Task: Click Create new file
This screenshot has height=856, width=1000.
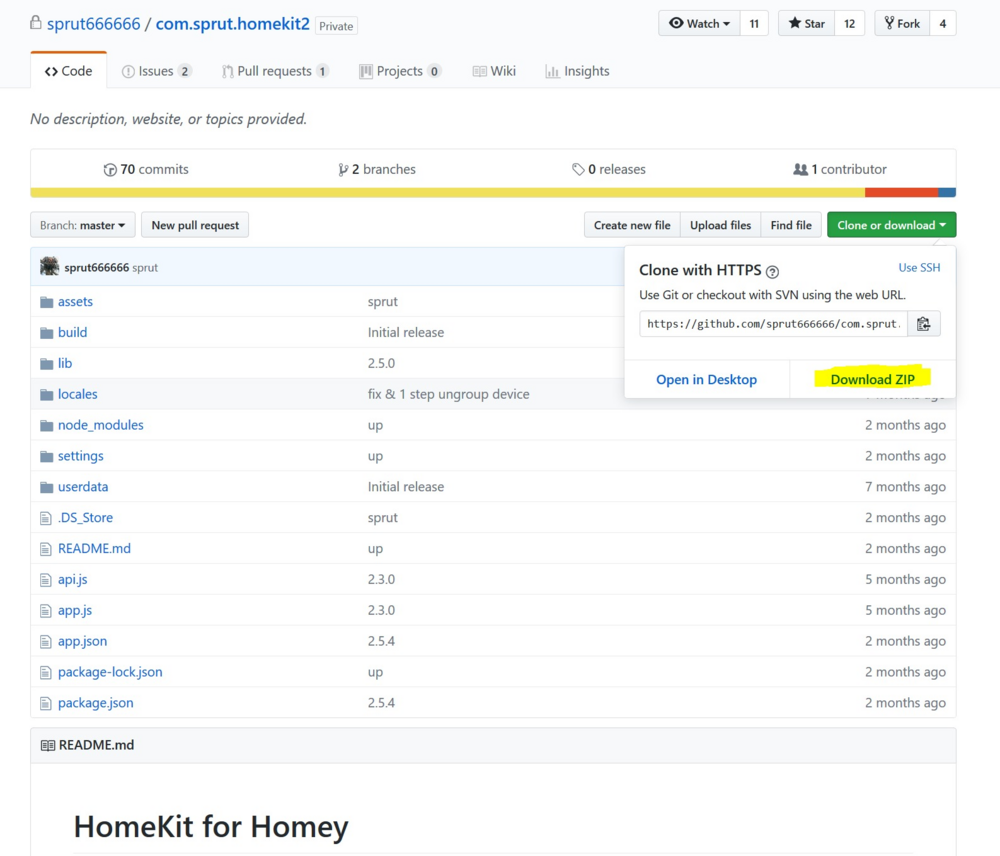Action: click(632, 225)
